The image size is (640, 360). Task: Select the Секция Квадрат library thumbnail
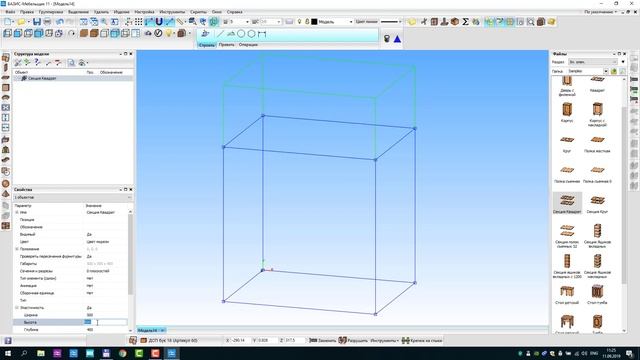click(x=567, y=203)
